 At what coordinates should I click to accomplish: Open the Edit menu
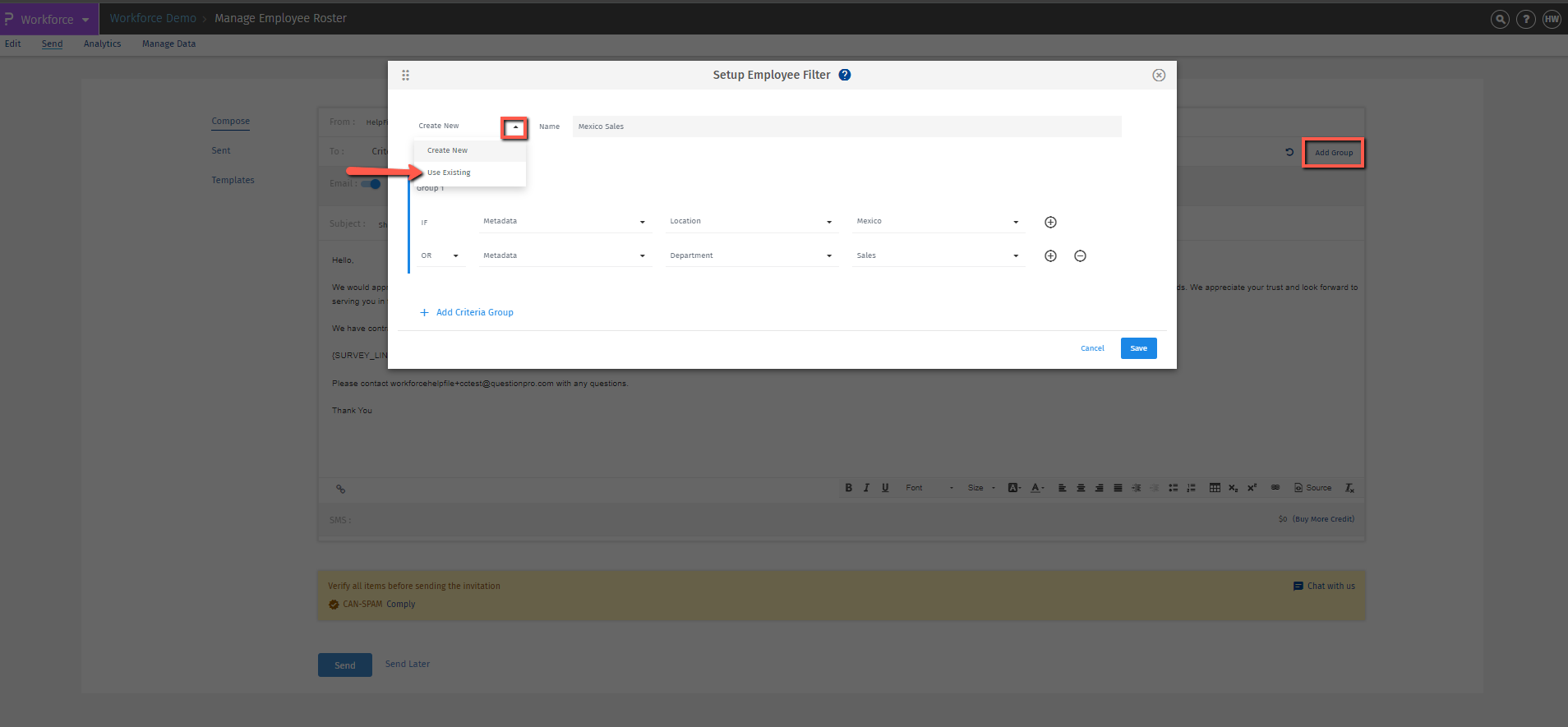tap(13, 44)
